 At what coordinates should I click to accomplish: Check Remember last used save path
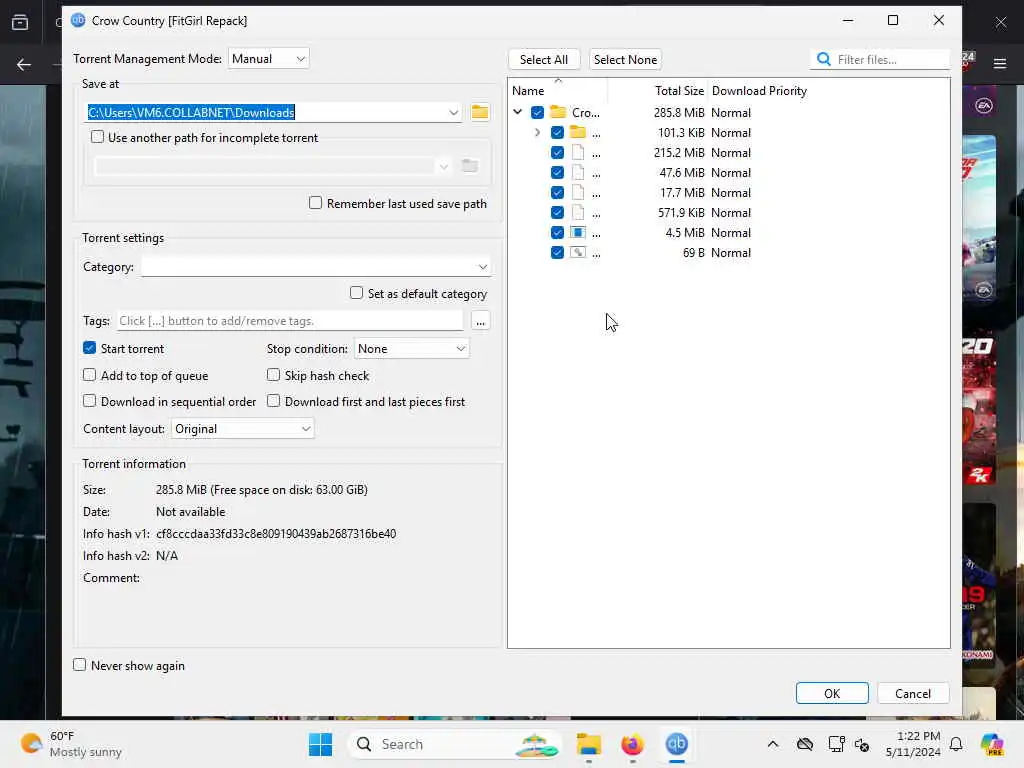[x=315, y=203]
